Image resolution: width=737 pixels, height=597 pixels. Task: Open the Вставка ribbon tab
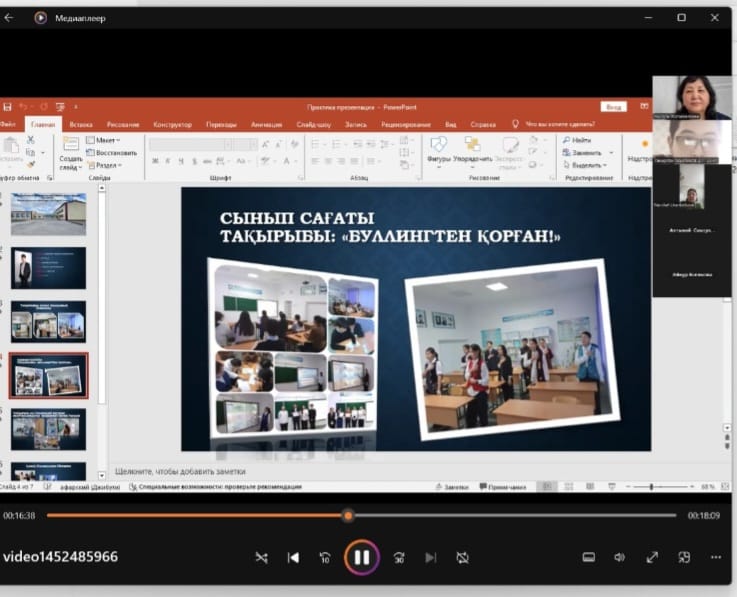(x=81, y=124)
